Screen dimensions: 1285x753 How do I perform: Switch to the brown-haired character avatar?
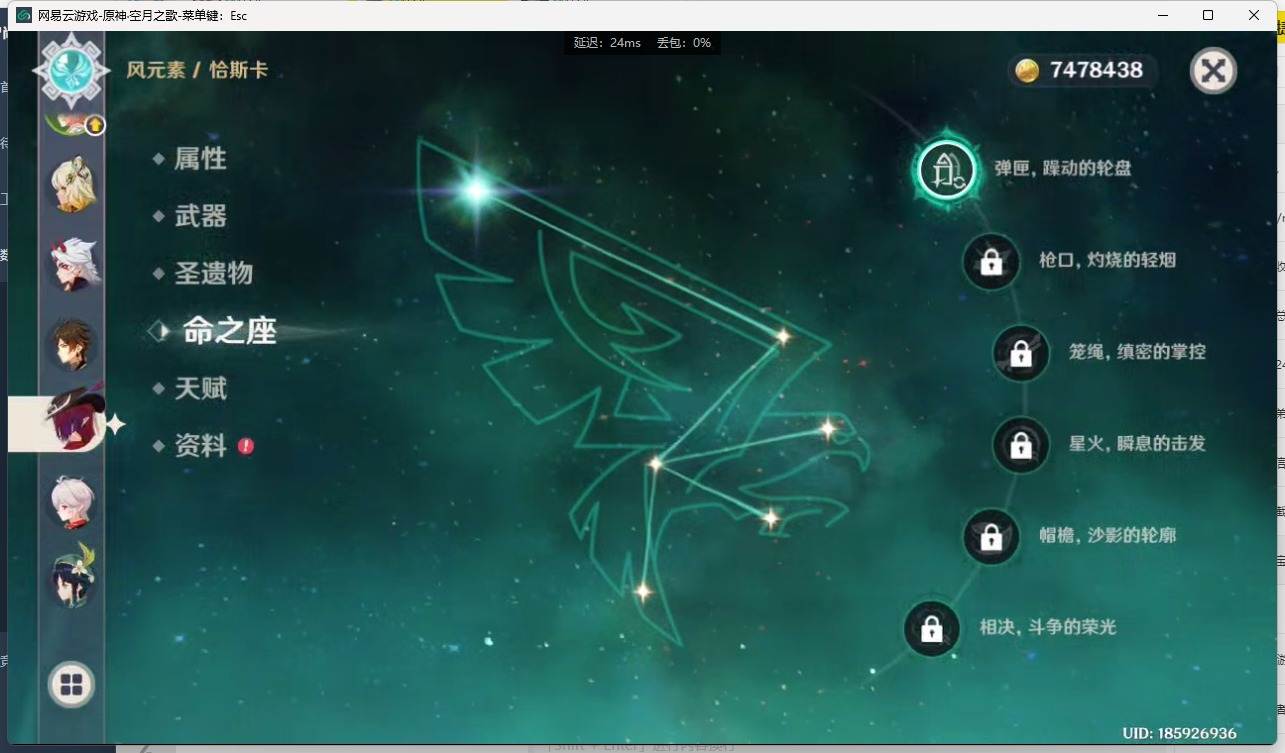(x=72, y=344)
